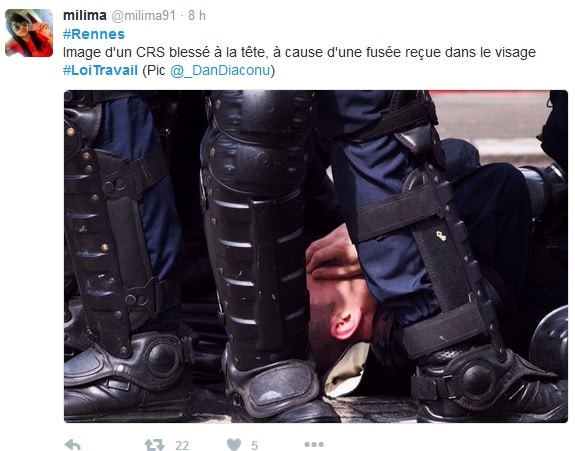Screen dimensions: 575x451
Task: Open the #Rennes hashtag
Action: tap(94, 34)
